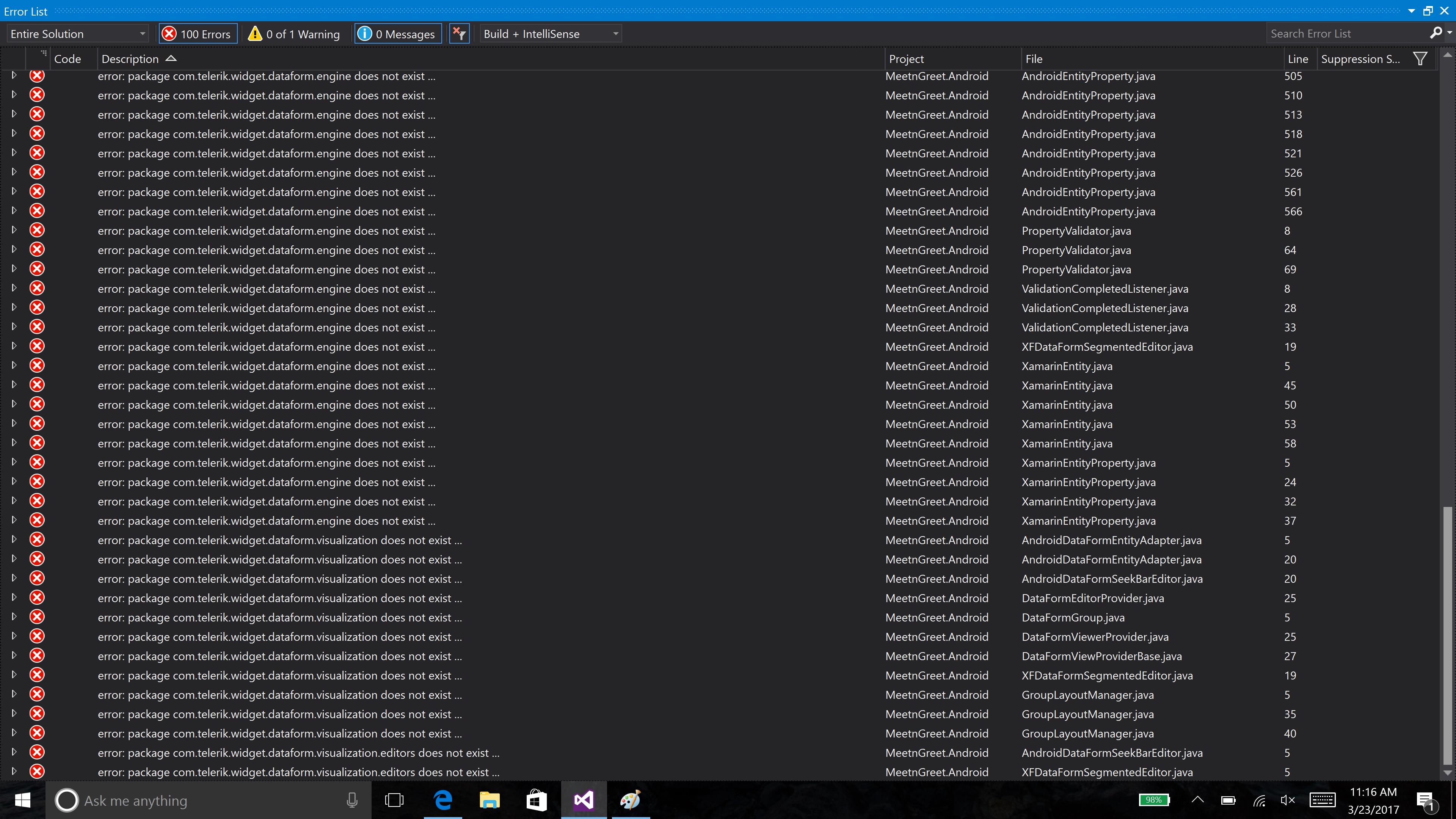Select the DataFormGroup.java line 5 error
Image resolution: width=1456 pixels, height=819 pixels.
click(1073, 617)
